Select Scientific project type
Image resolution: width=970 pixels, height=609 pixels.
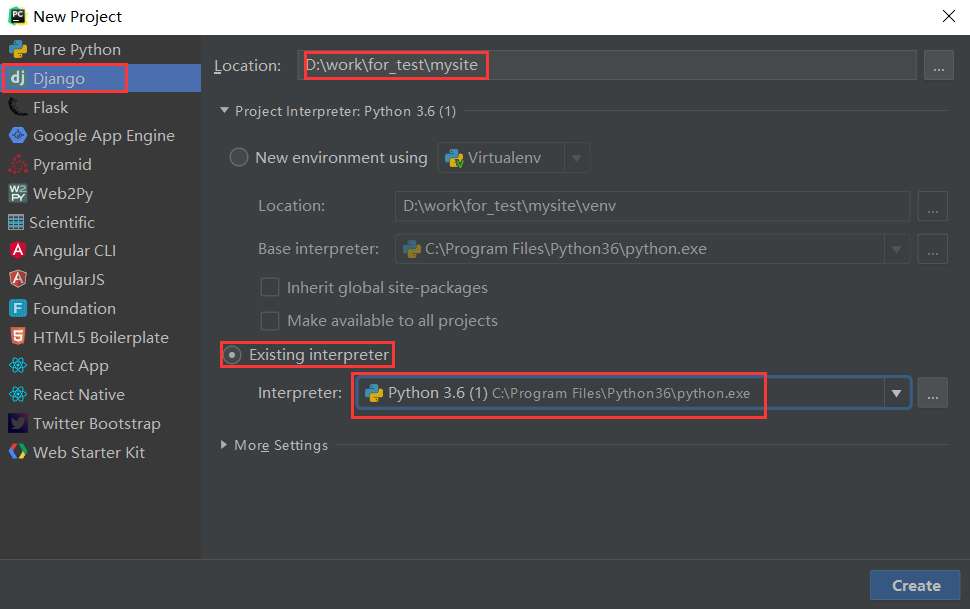coord(100,222)
